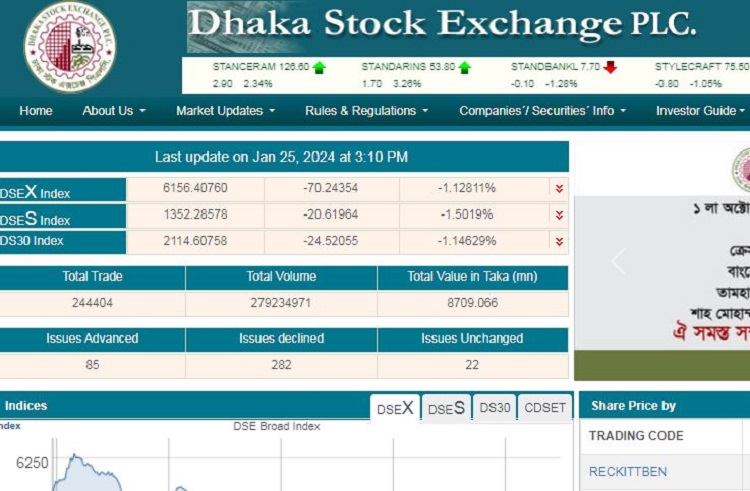Switch to the DS30 chart tab
Viewport: 750px width, 491px height.
click(x=495, y=408)
